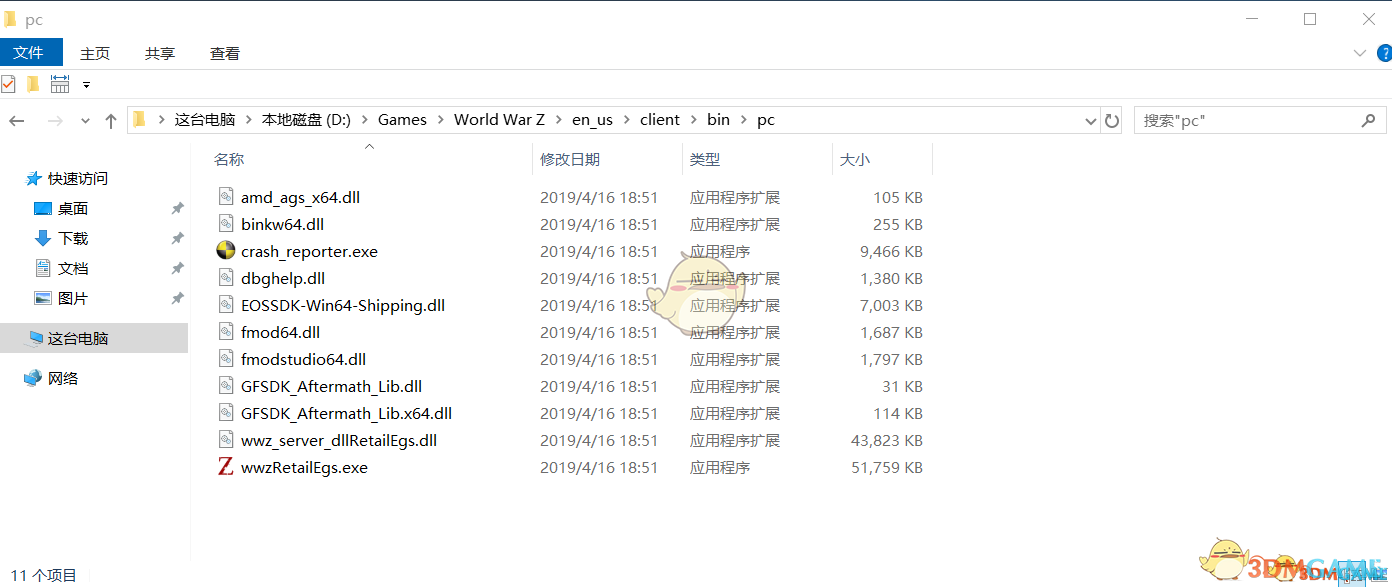Expand the ribbon with the chevron
This screenshot has width=1392, height=587.
(x=1359, y=53)
